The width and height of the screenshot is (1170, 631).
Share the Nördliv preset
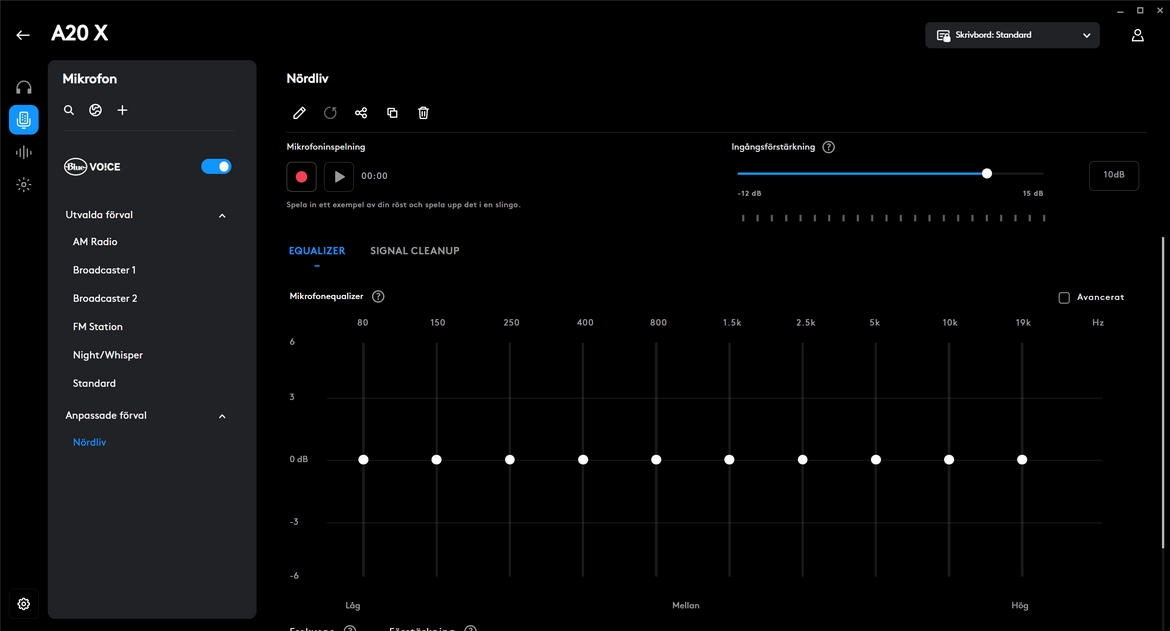click(x=361, y=113)
